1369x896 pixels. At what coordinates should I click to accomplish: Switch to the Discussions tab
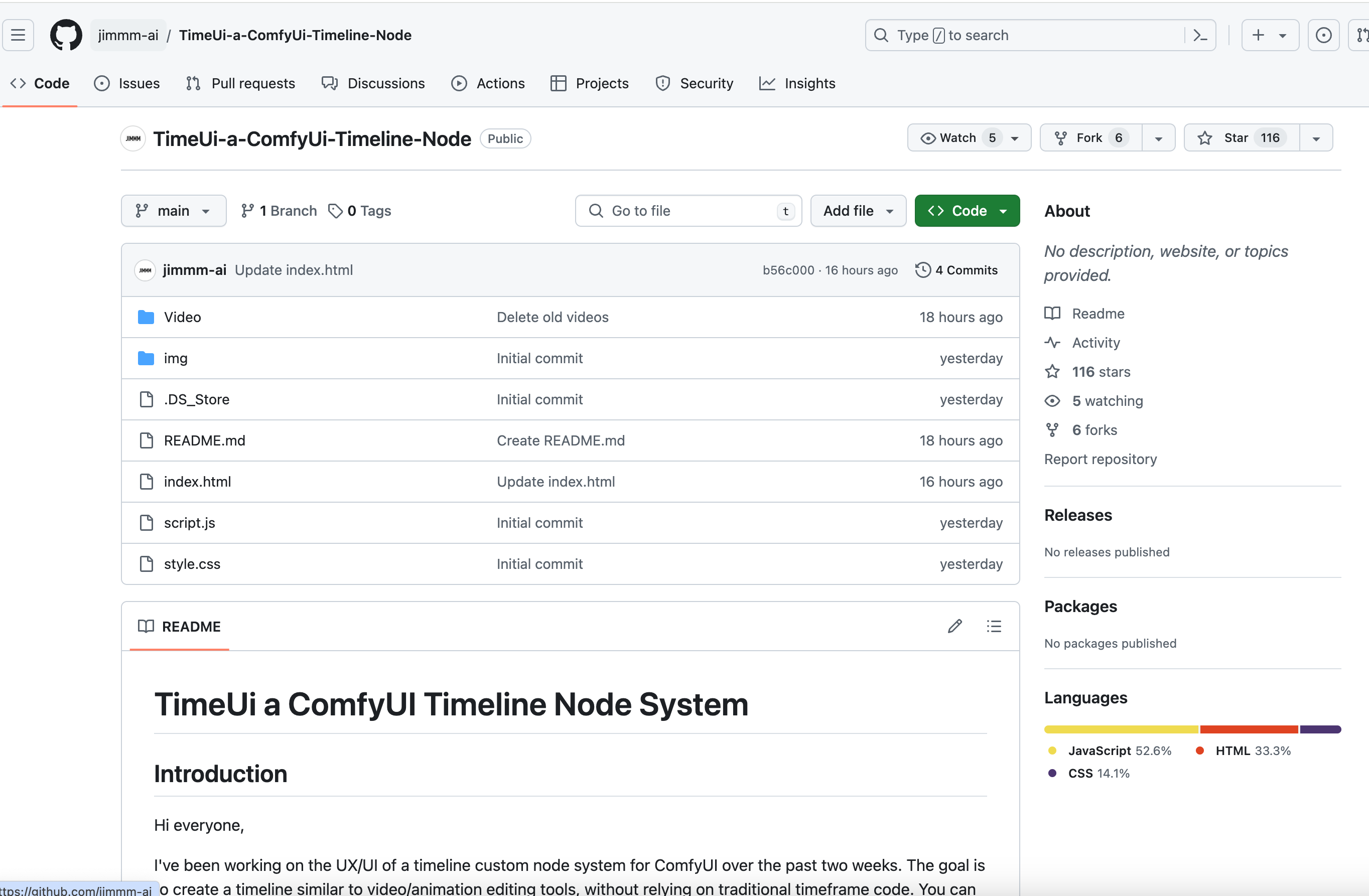pos(373,83)
